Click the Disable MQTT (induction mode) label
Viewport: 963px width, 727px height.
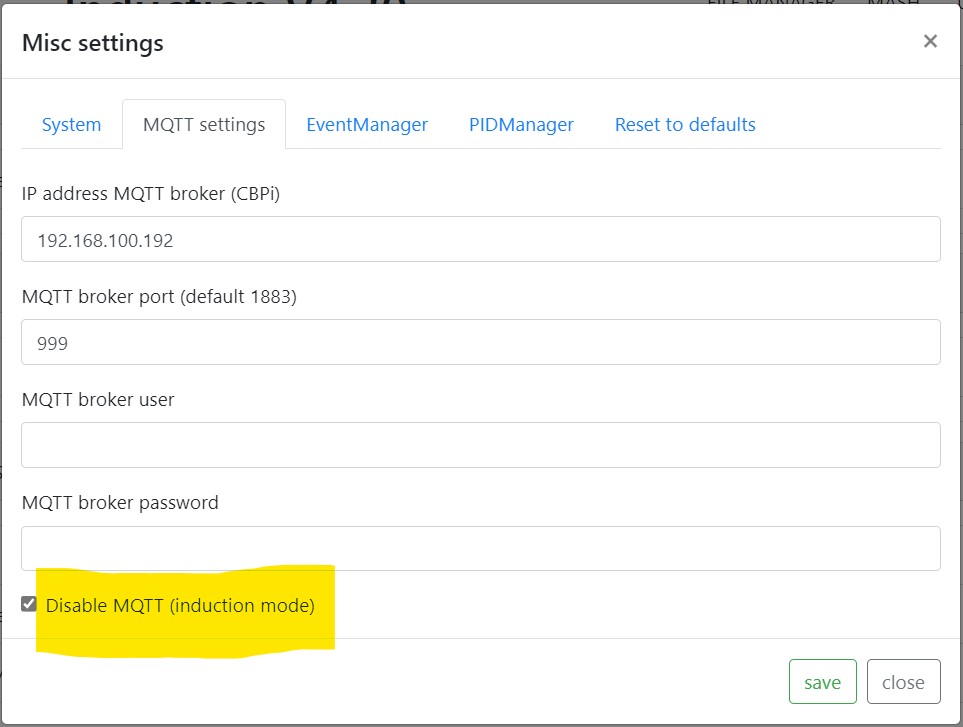[x=180, y=605]
